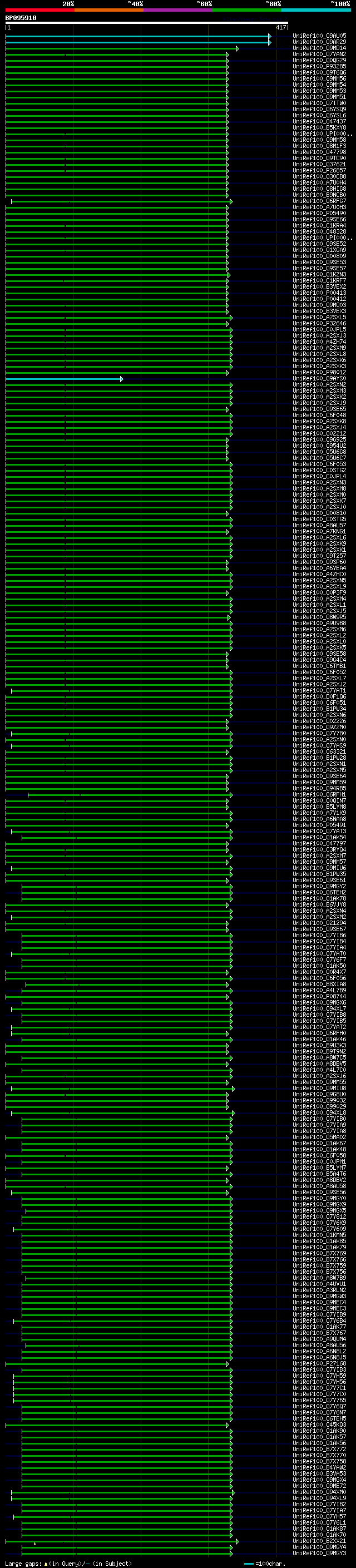356x1568 pixels.
Task: Select label UniRef100_Q6RFG7
Action: 319,201
